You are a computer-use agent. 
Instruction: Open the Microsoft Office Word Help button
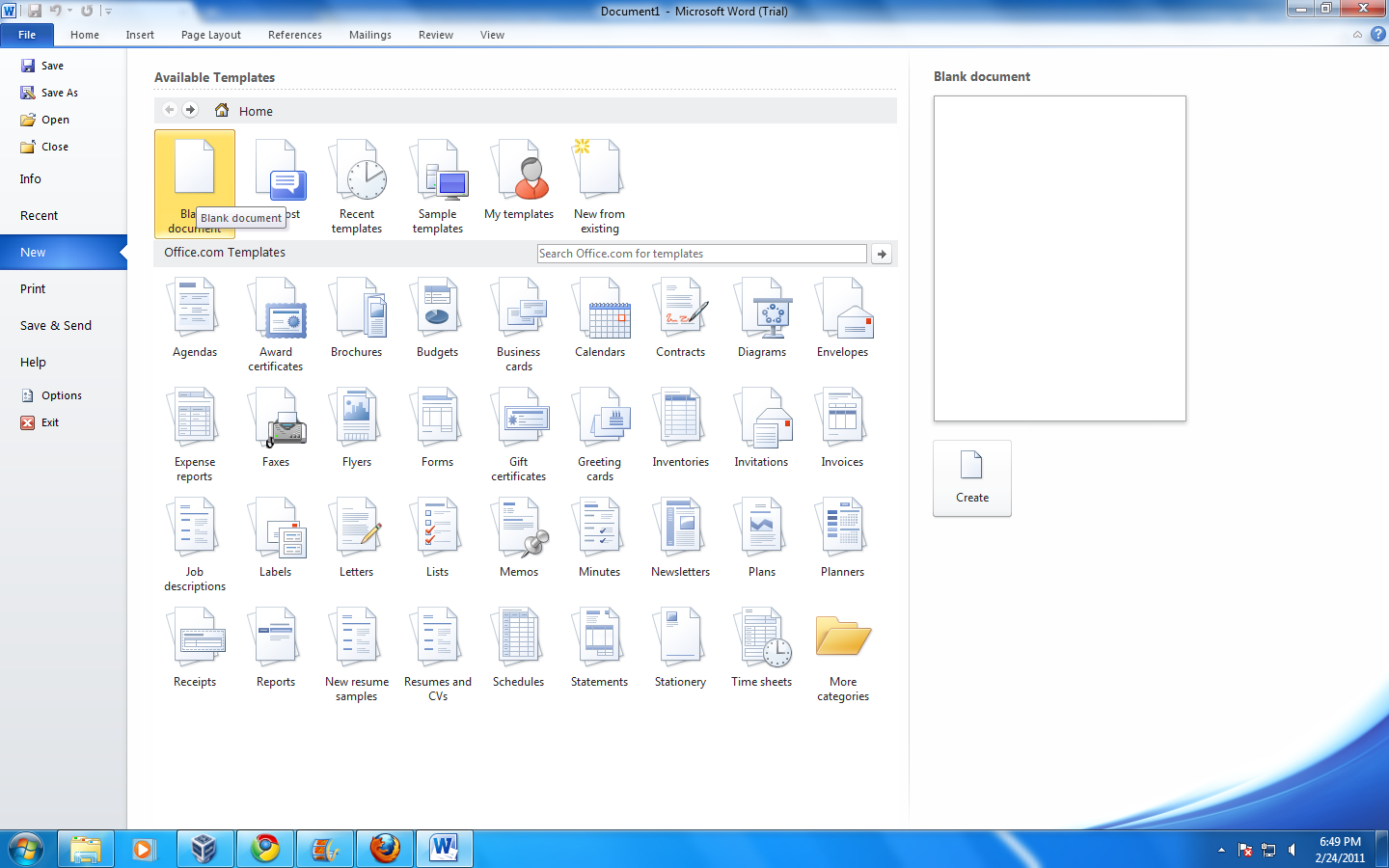1378,34
